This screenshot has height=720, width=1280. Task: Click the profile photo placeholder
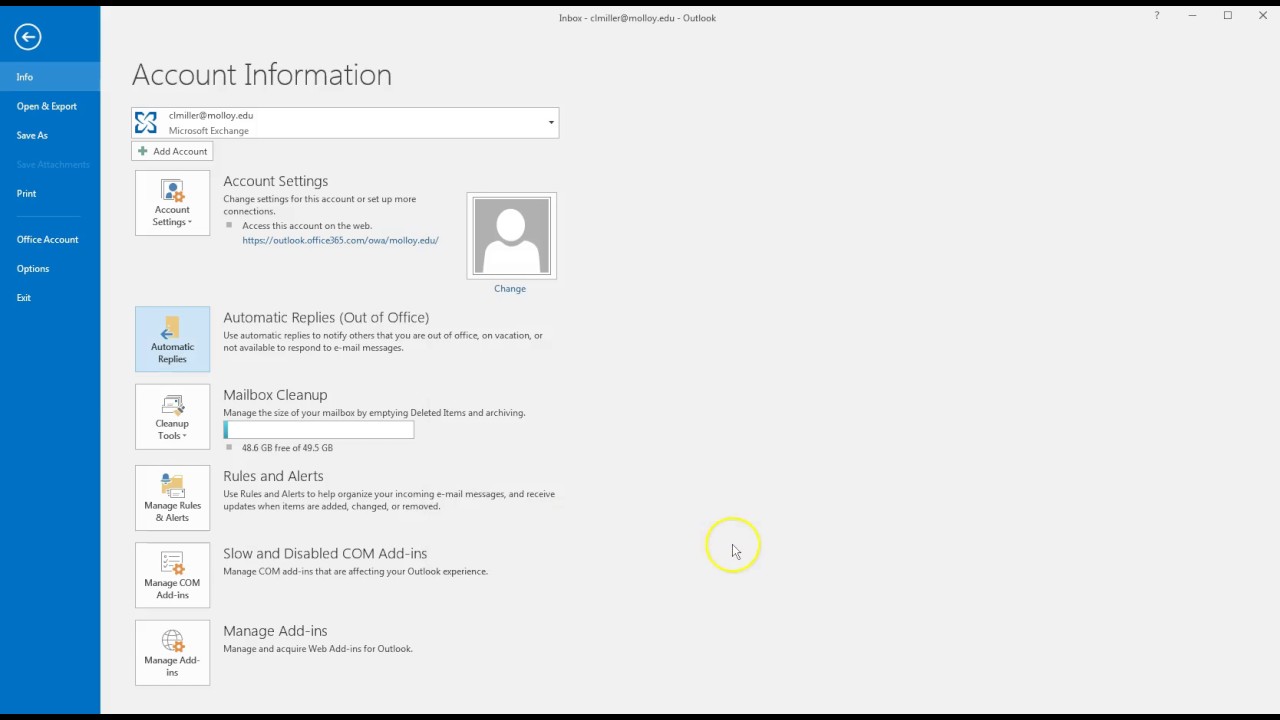[x=511, y=235]
